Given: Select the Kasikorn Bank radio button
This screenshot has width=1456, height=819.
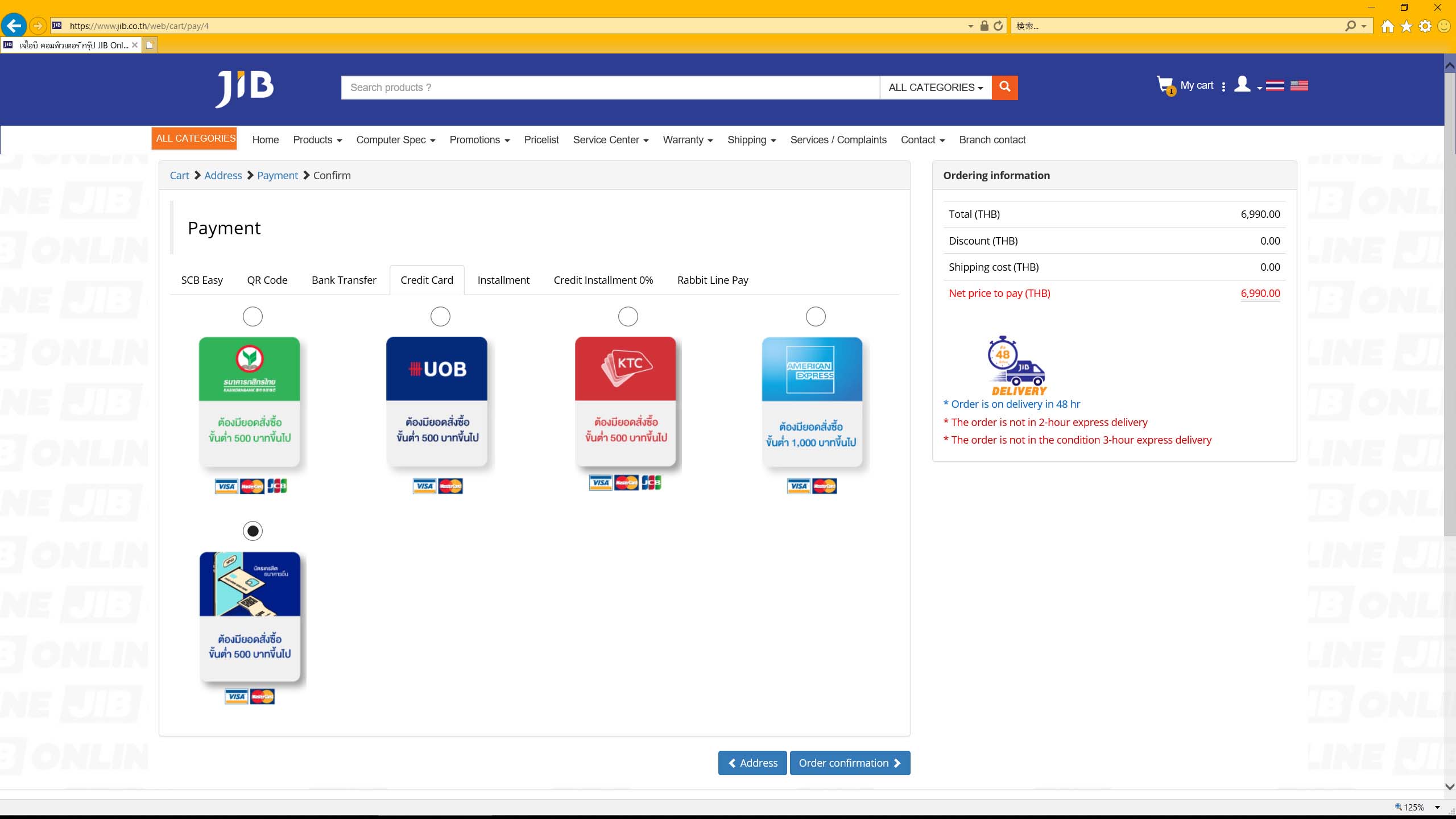Looking at the screenshot, I should (x=253, y=316).
